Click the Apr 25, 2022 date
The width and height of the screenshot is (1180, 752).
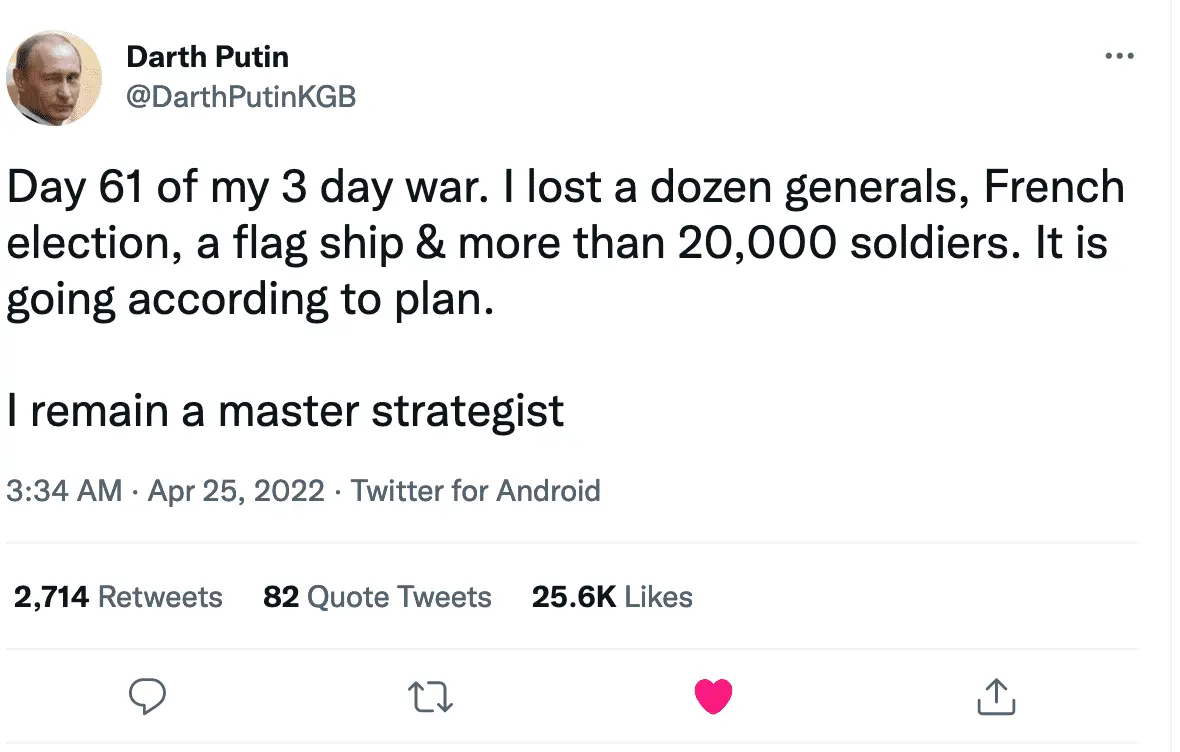click(x=236, y=491)
